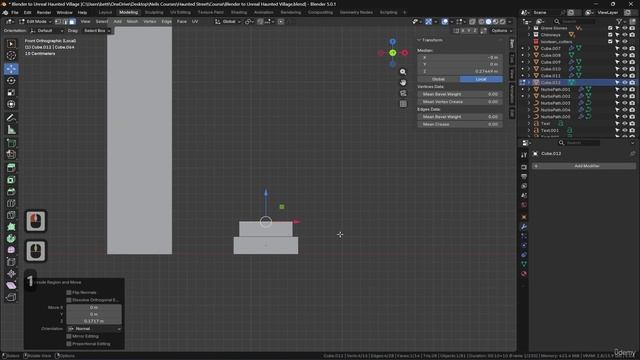Viewport: 640px width, 360px height.
Task: Open the Select Box drag dropdown
Action: coord(97,31)
